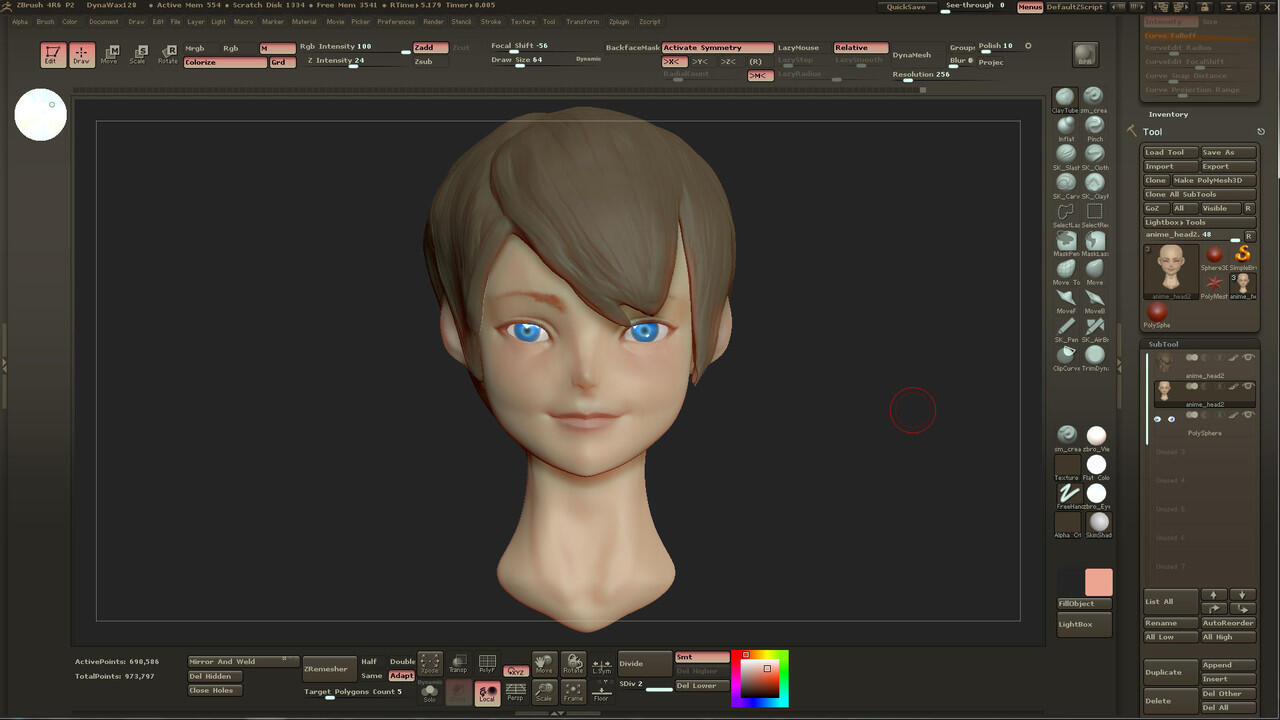1280x720 pixels.
Task: Select the SimpleBrush tool icon
Action: 1242,256
